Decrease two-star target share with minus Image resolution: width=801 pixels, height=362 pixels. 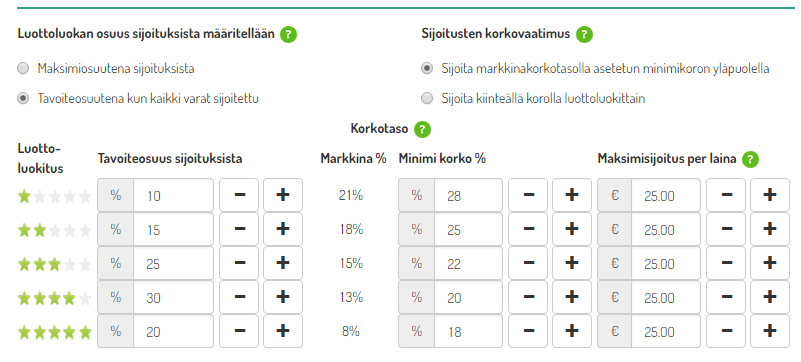pos(239,229)
